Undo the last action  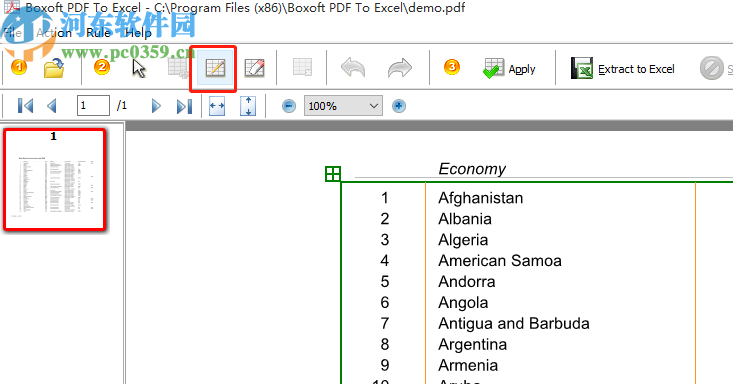(x=353, y=68)
